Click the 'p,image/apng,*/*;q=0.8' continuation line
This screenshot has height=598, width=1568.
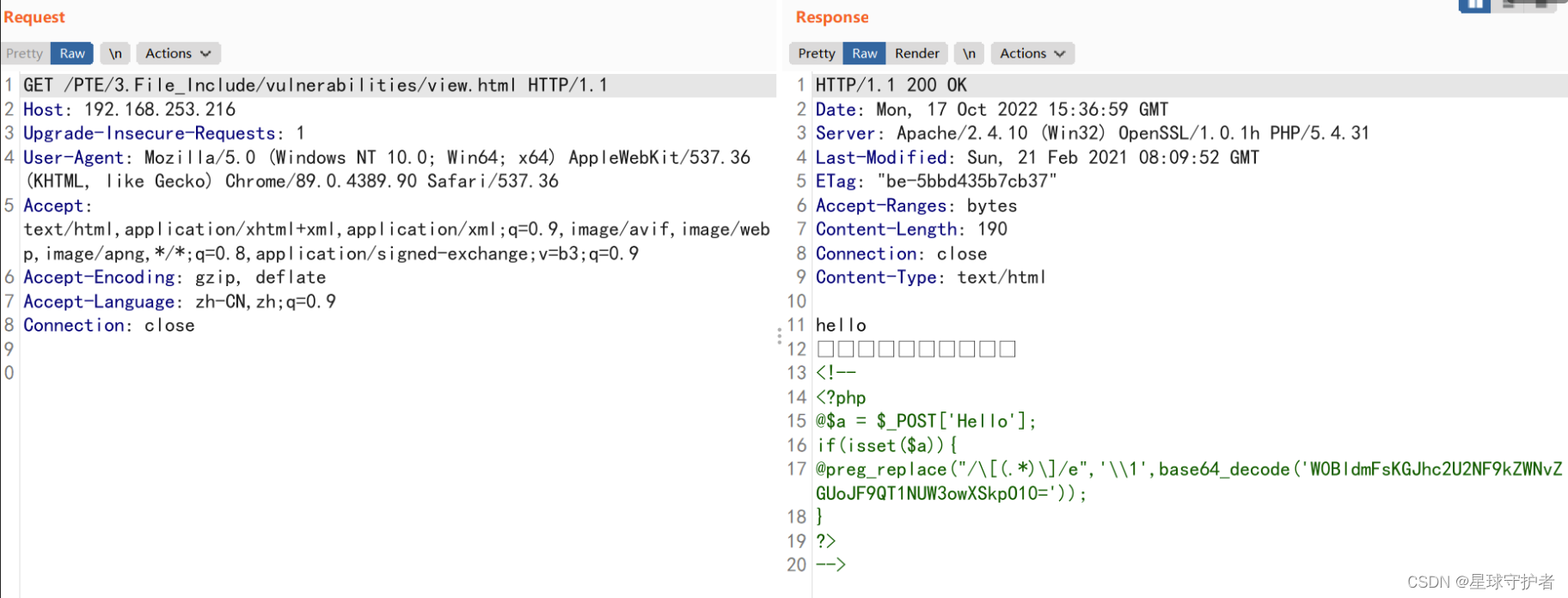click(331, 253)
